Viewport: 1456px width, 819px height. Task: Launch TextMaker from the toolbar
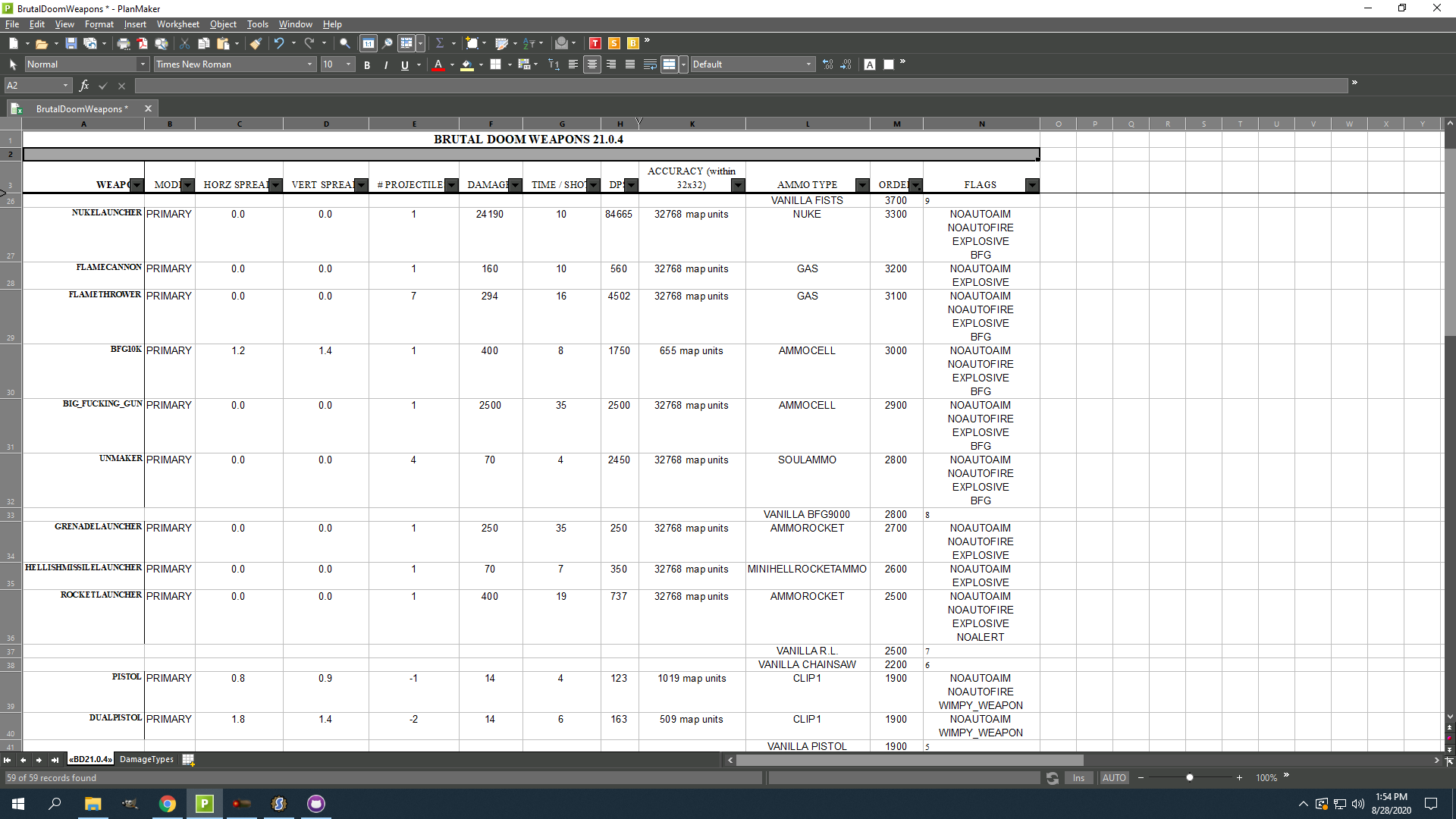click(x=595, y=43)
